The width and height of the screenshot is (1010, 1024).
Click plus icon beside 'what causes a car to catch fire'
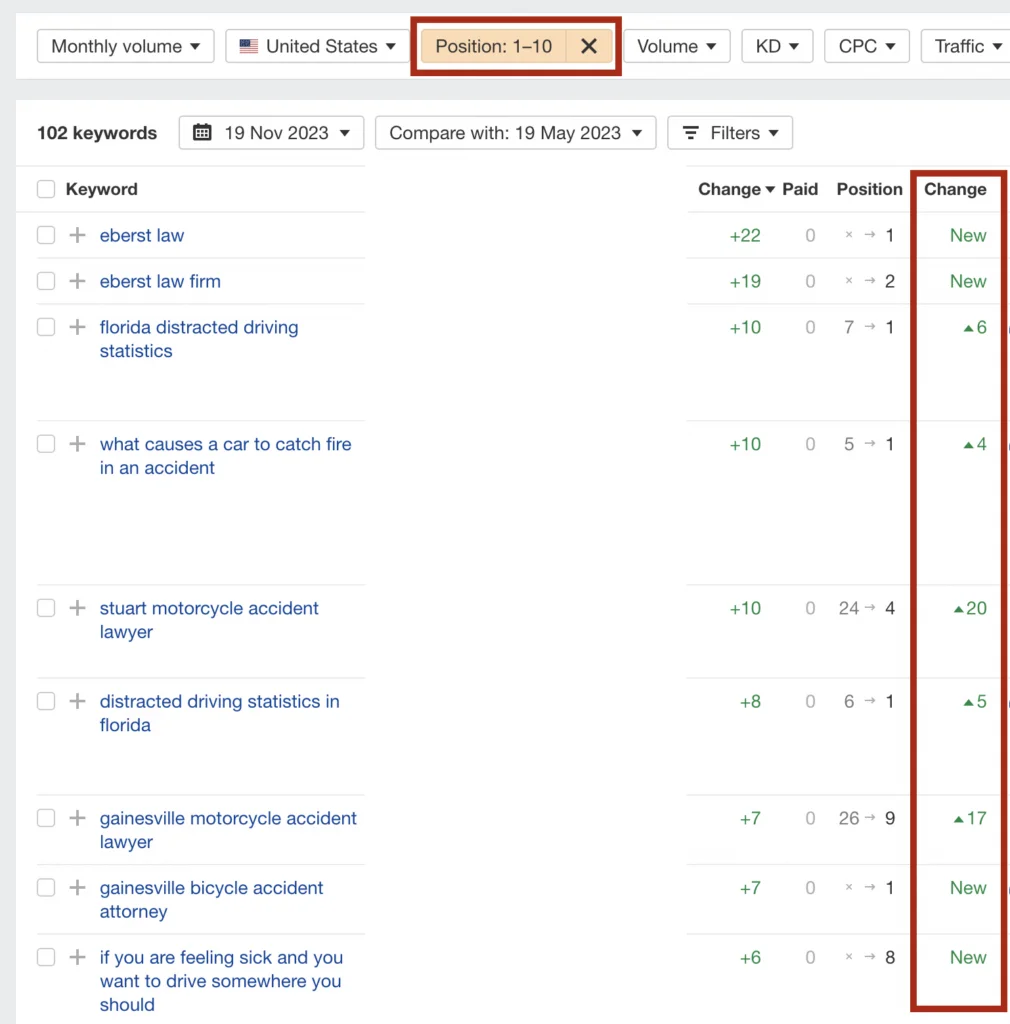tap(77, 444)
